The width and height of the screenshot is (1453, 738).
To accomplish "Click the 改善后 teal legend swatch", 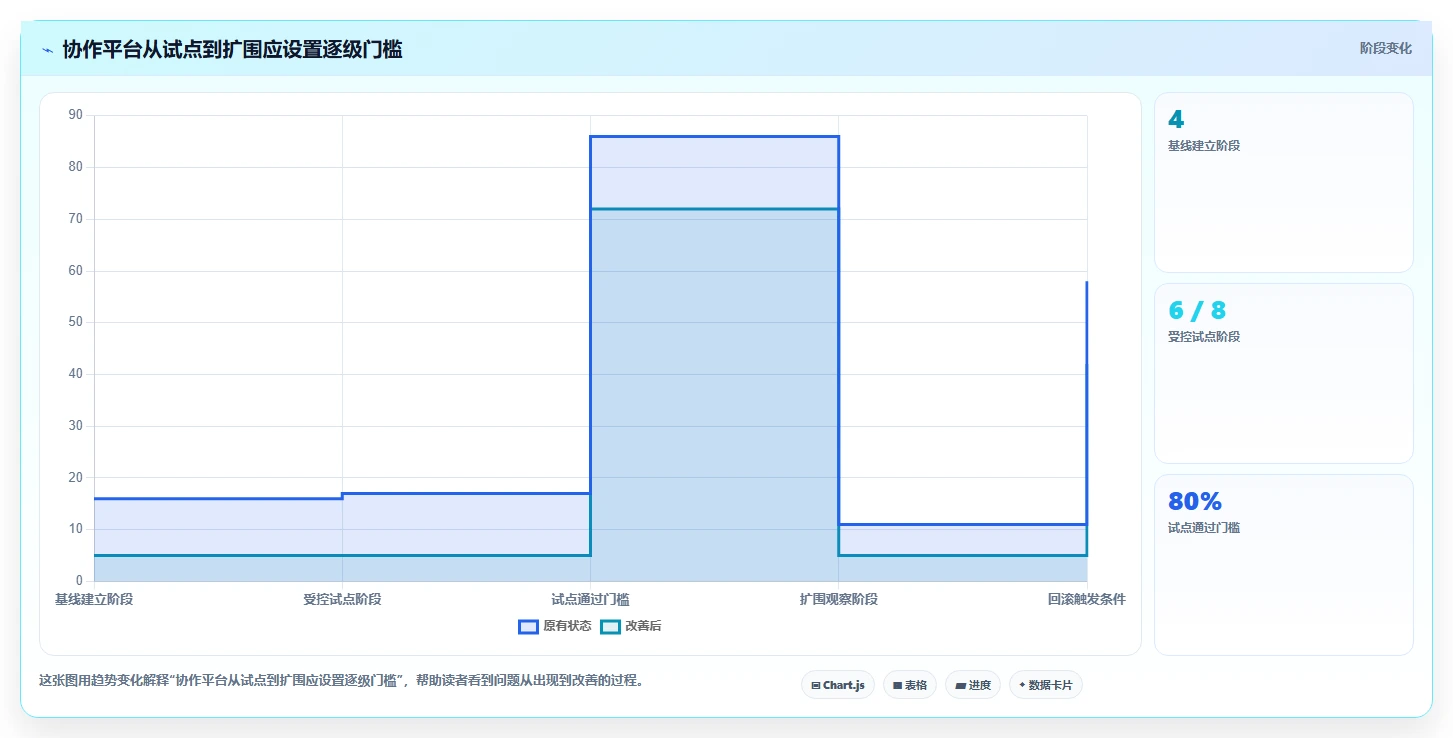I will pos(611,627).
